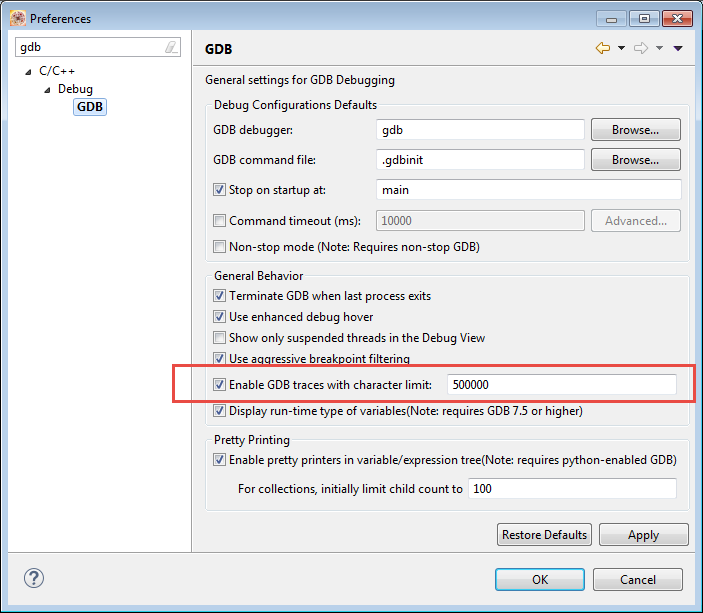
Task: Toggle Terminate GDB when last process exits
Action: [219, 296]
